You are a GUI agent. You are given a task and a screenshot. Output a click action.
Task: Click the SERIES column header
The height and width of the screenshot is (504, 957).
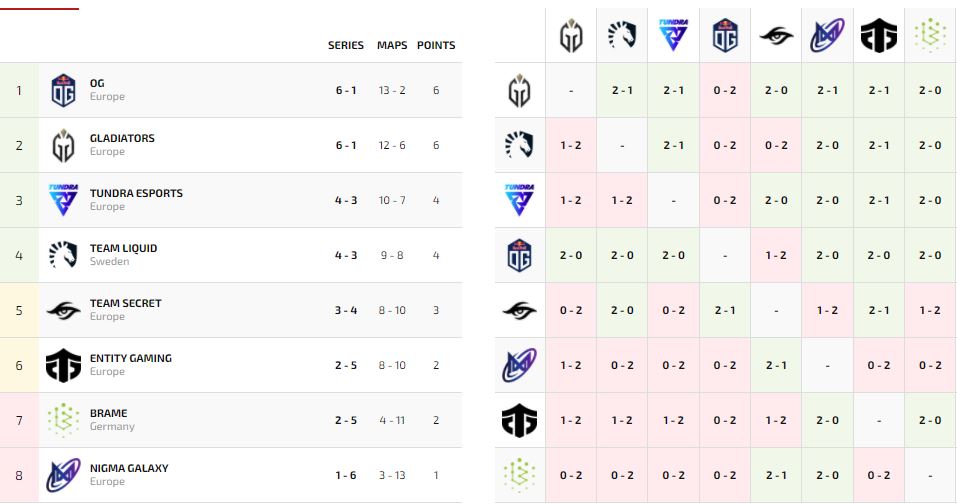click(x=346, y=45)
